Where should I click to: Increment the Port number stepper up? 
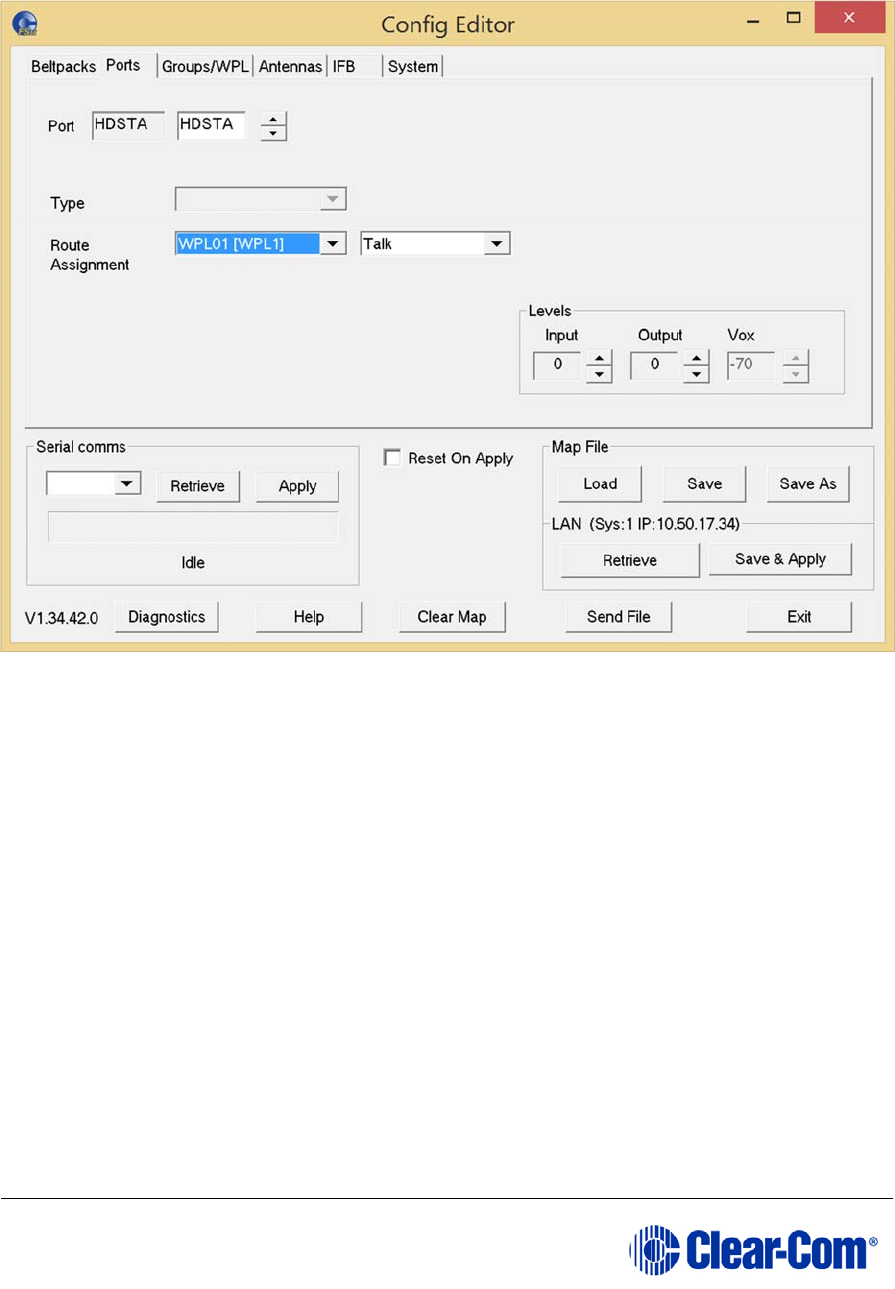(x=273, y=119)
